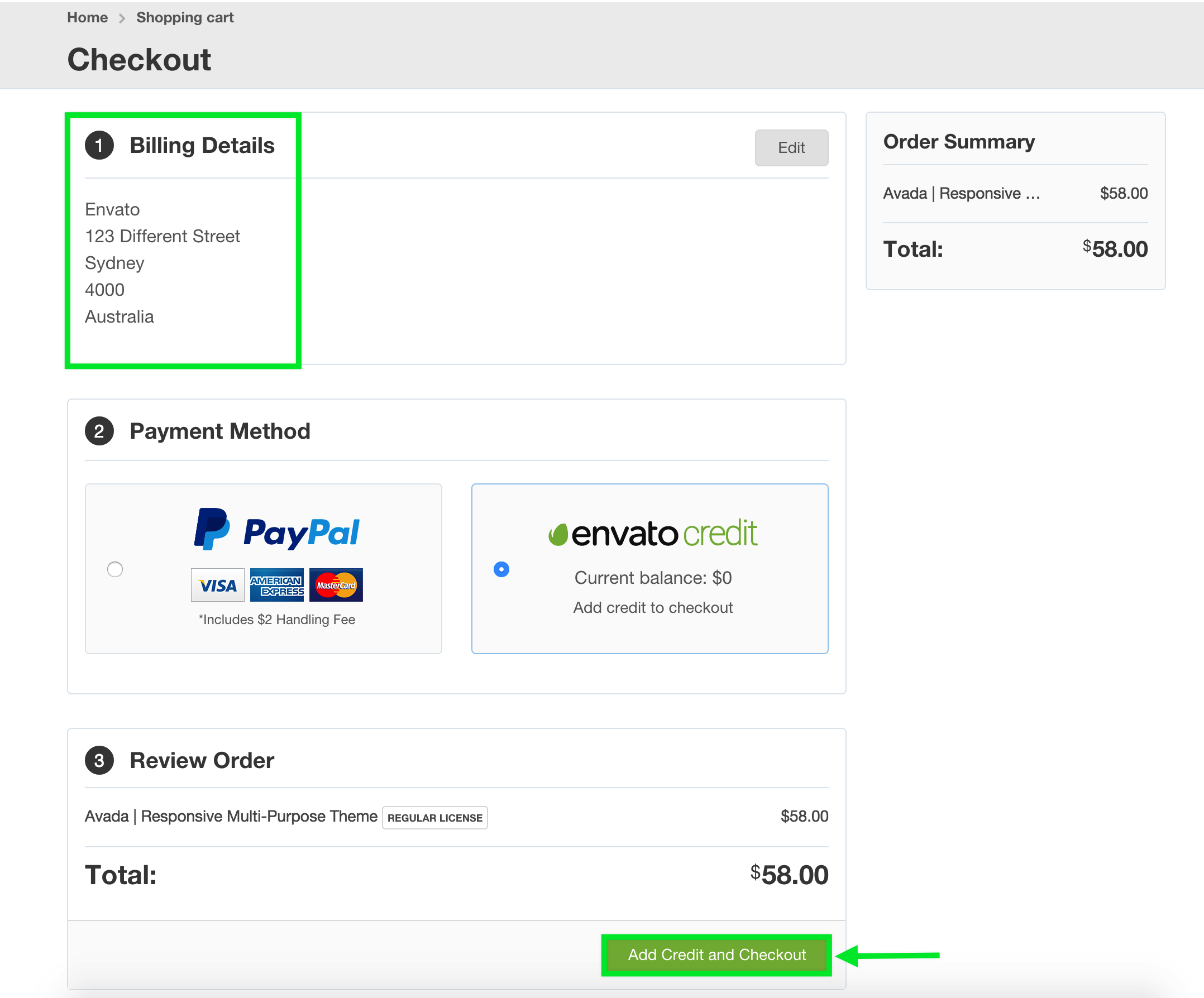Click the Visa card icon
The image size is (1204, 998).
click(217, 585)
